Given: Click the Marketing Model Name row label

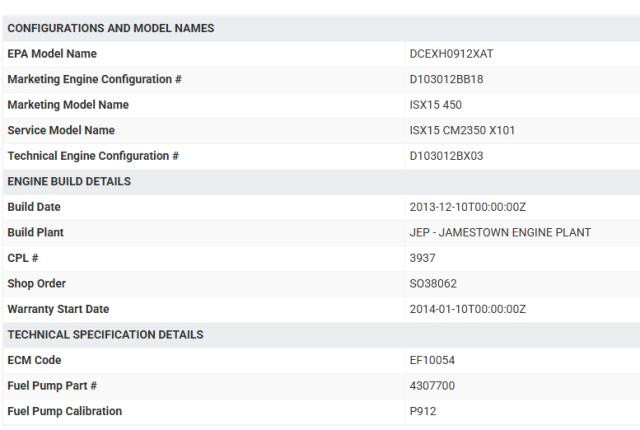Looking at the screenshot, I should pos(68,105).
